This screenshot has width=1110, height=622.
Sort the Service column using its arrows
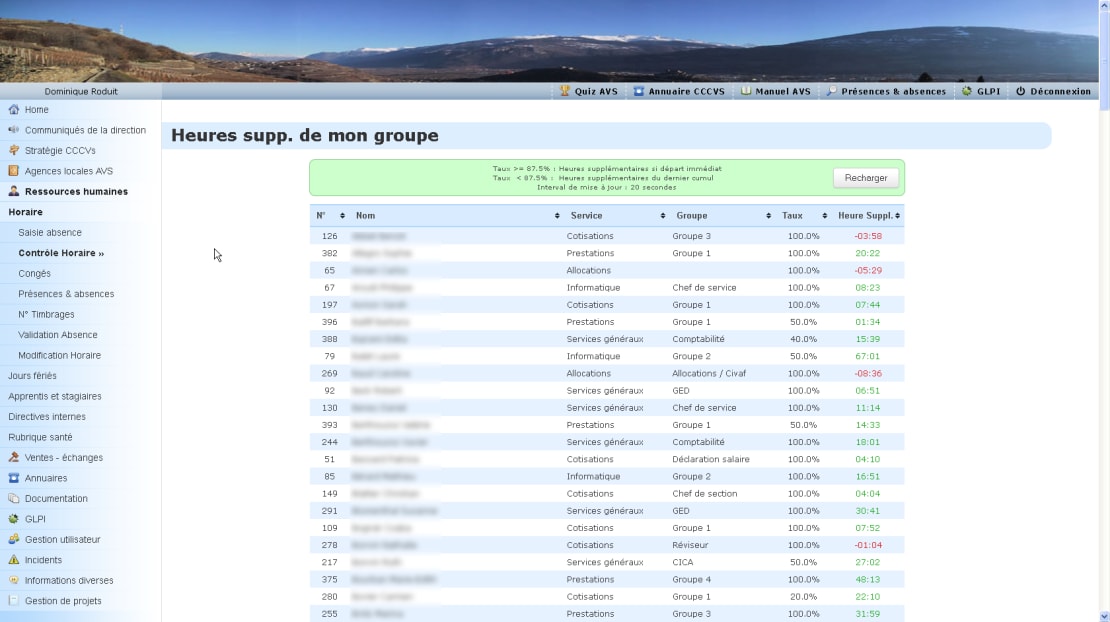pyautogui.click(x=663, y=216)
